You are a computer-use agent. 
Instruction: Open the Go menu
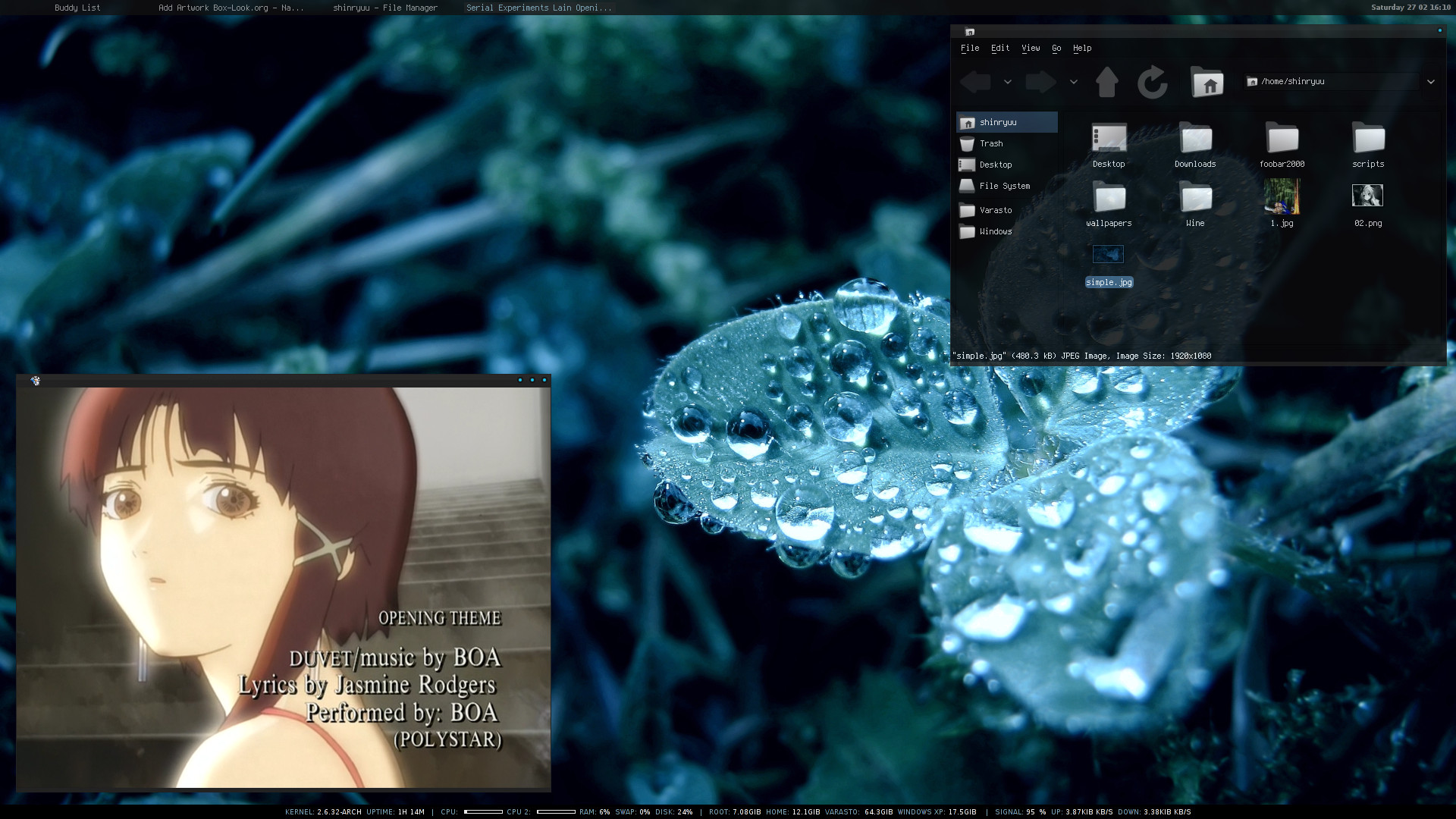tap(1056, 49)
